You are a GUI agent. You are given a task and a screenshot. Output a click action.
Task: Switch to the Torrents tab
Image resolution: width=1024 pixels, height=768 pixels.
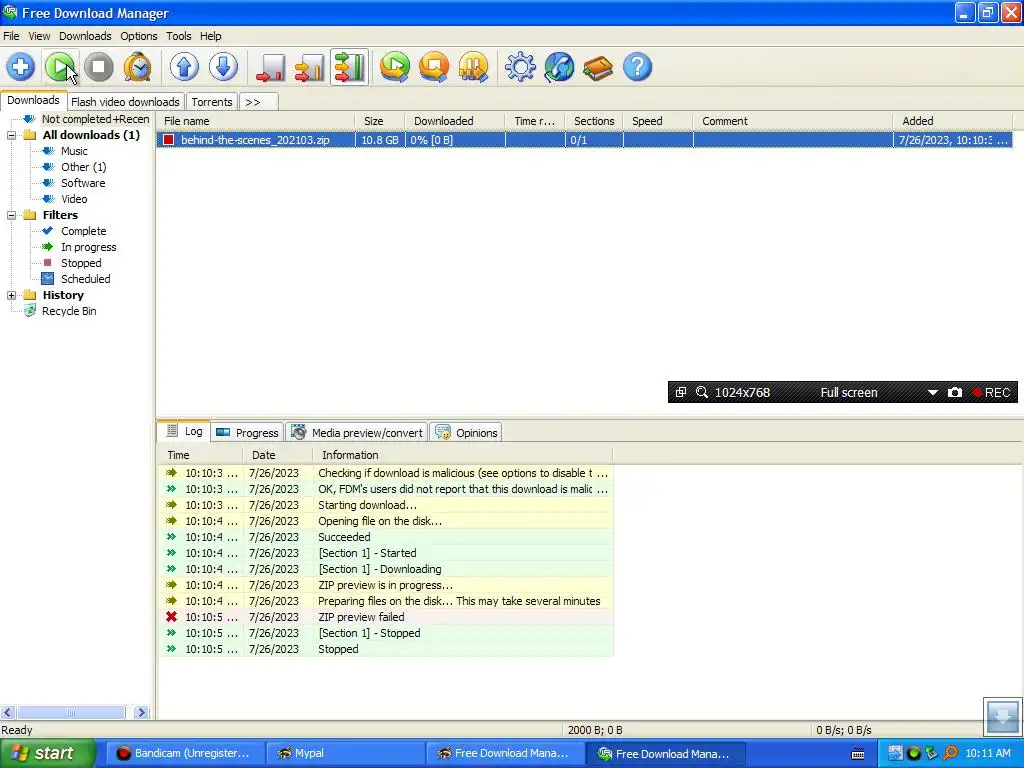coord(212,102)
